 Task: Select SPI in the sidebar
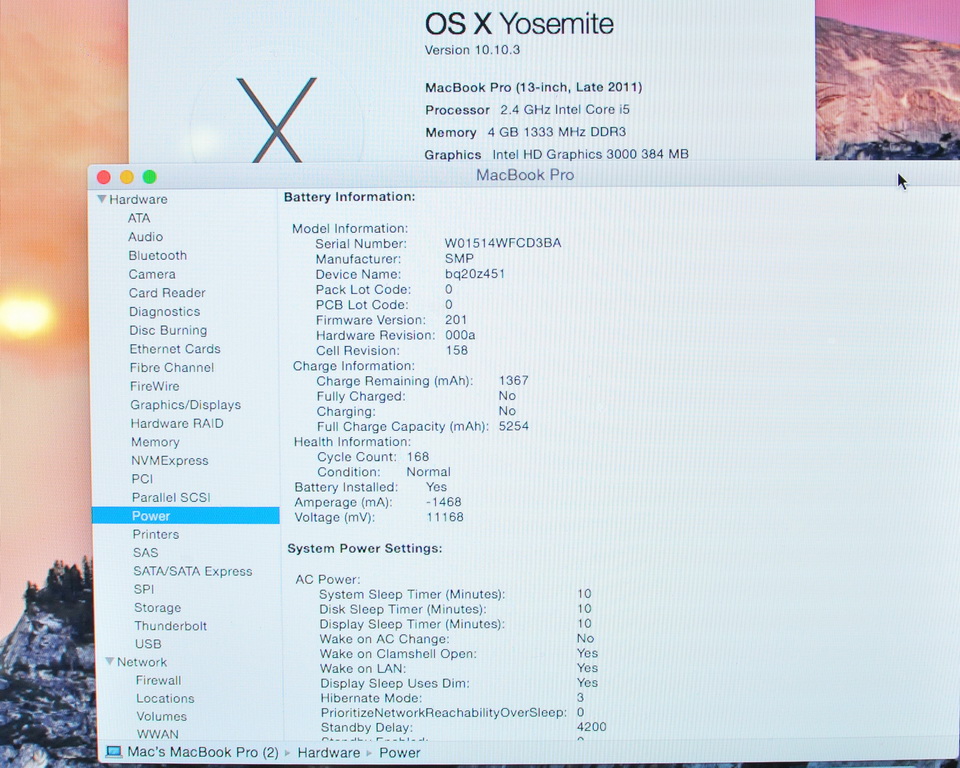tap(144, 589)
